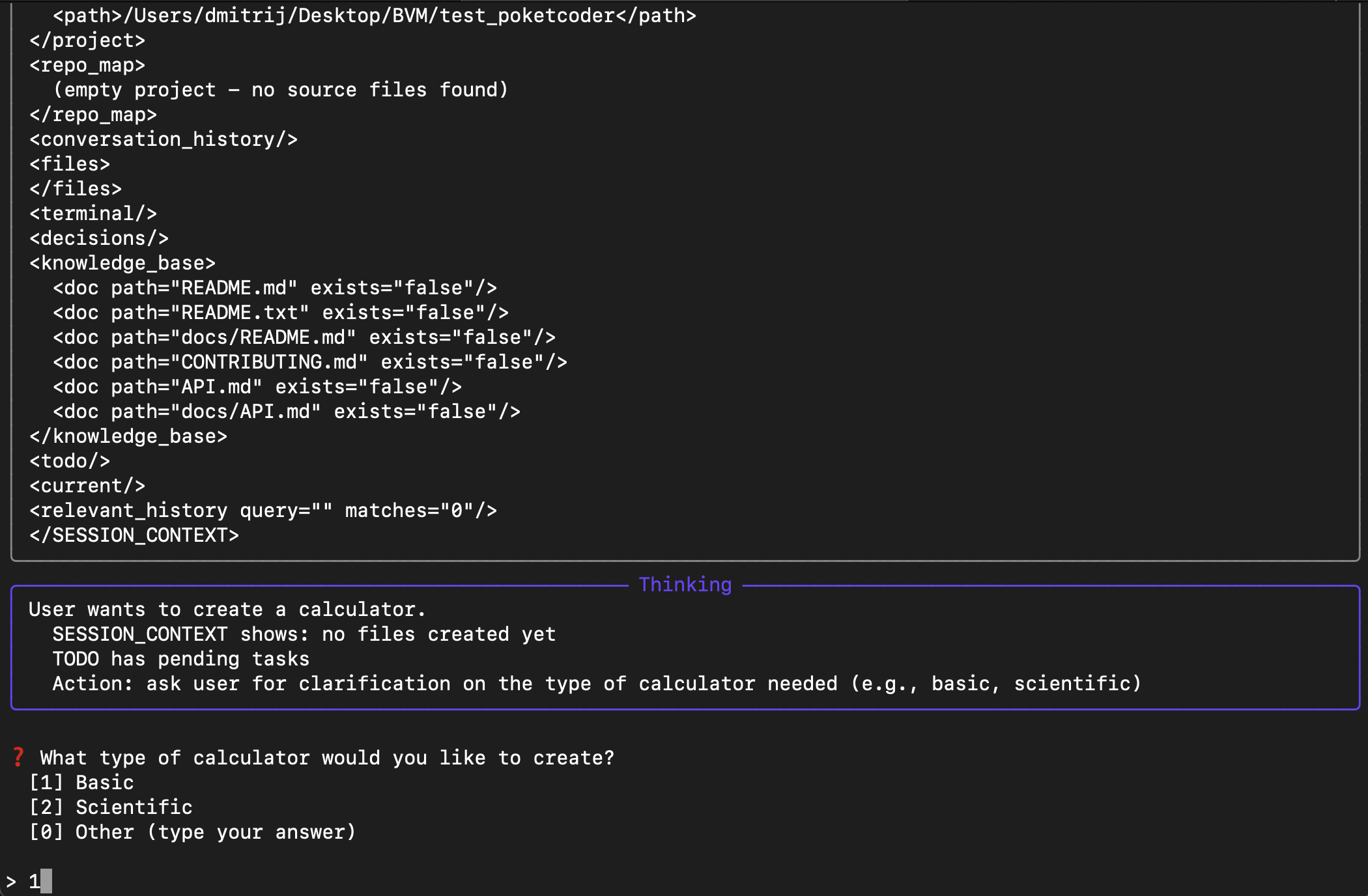Choose [0] Other (type your answer)
This screenshot has height=896, width=1368.
(192, 832)
